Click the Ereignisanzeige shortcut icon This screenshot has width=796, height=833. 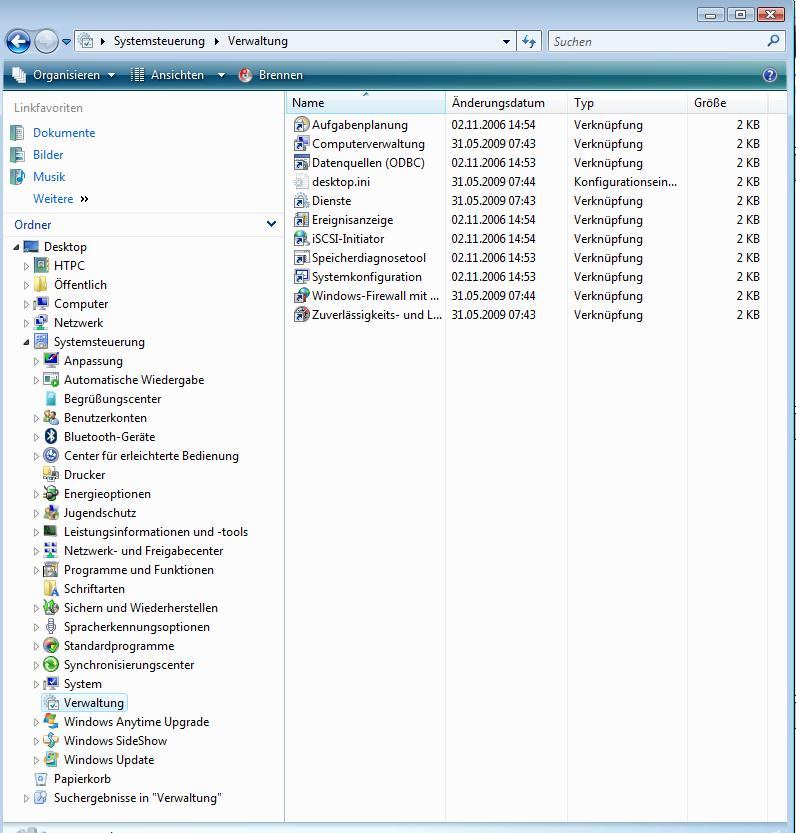[301, 219]
